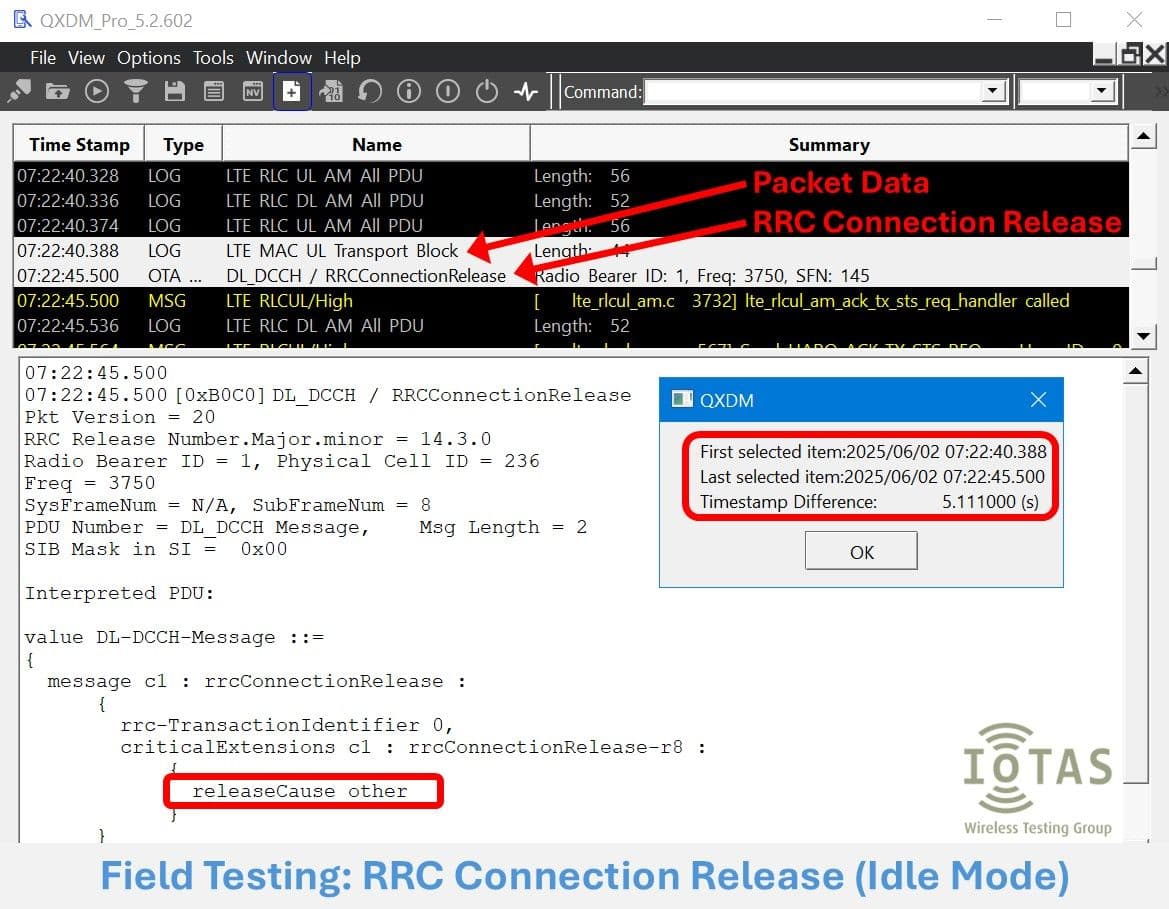Image resolution: width=1169 pixels, height=909 pixels.
Task: Select the 07:22:40.374 log row
Action: pyautogui.click(x=571, y=225)
